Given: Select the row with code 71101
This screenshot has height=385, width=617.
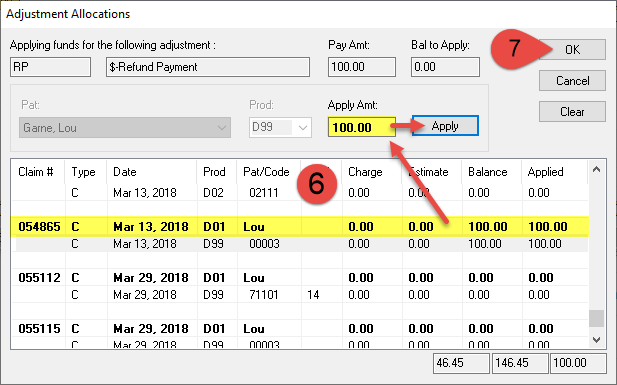Looking at the screenshot, I should pyautogui.click(x=299, y=294).
